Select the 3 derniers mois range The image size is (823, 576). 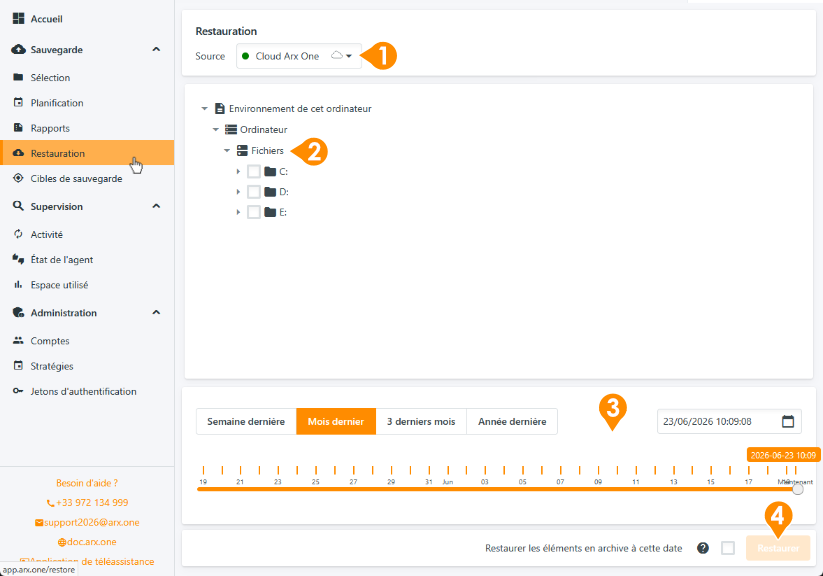coord(421,421)
